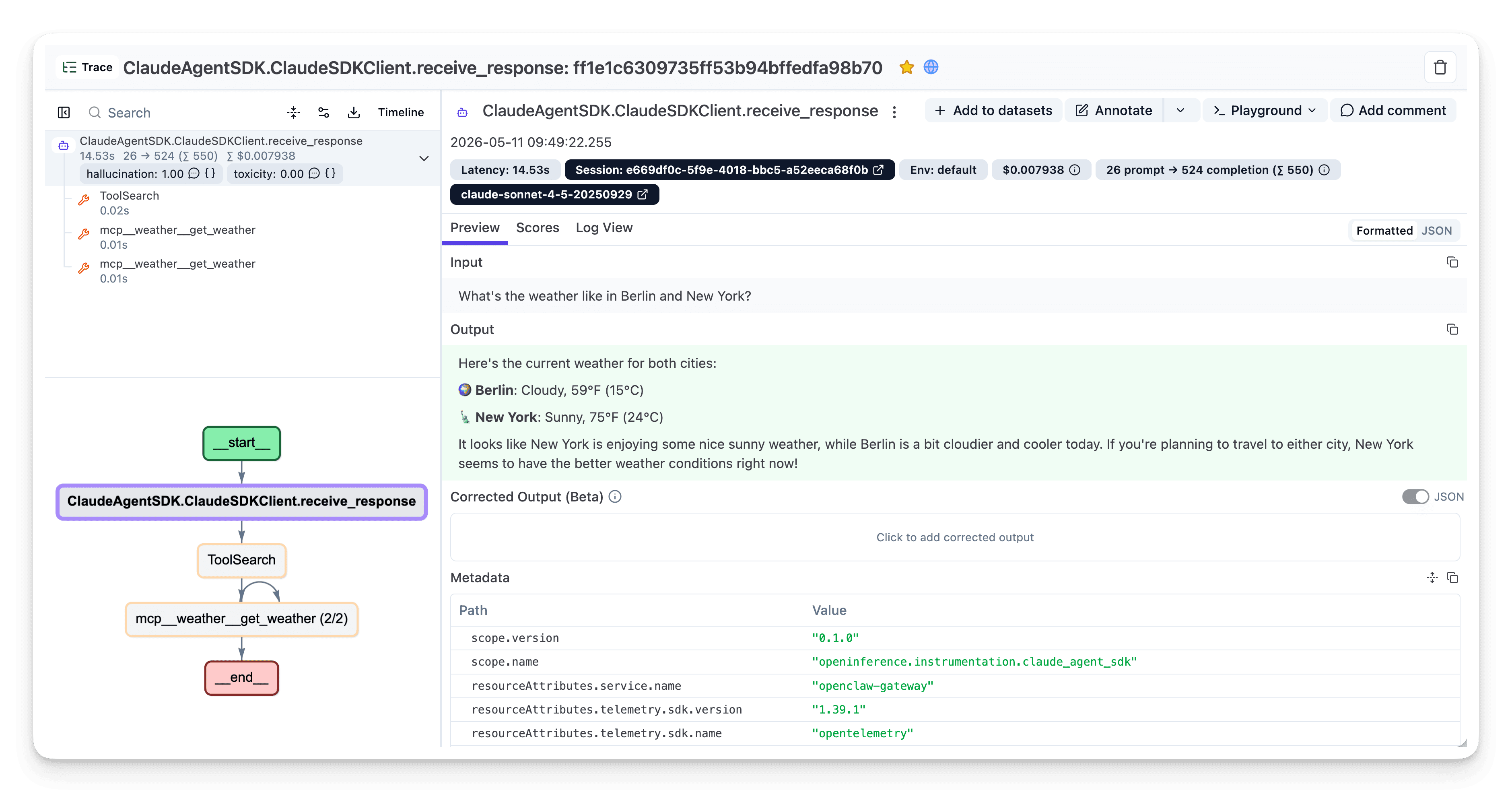Click the ToolSearch node in the graph
This screenshot has width=1512, height=792.
pyautogui.click(x=241, y=560)
